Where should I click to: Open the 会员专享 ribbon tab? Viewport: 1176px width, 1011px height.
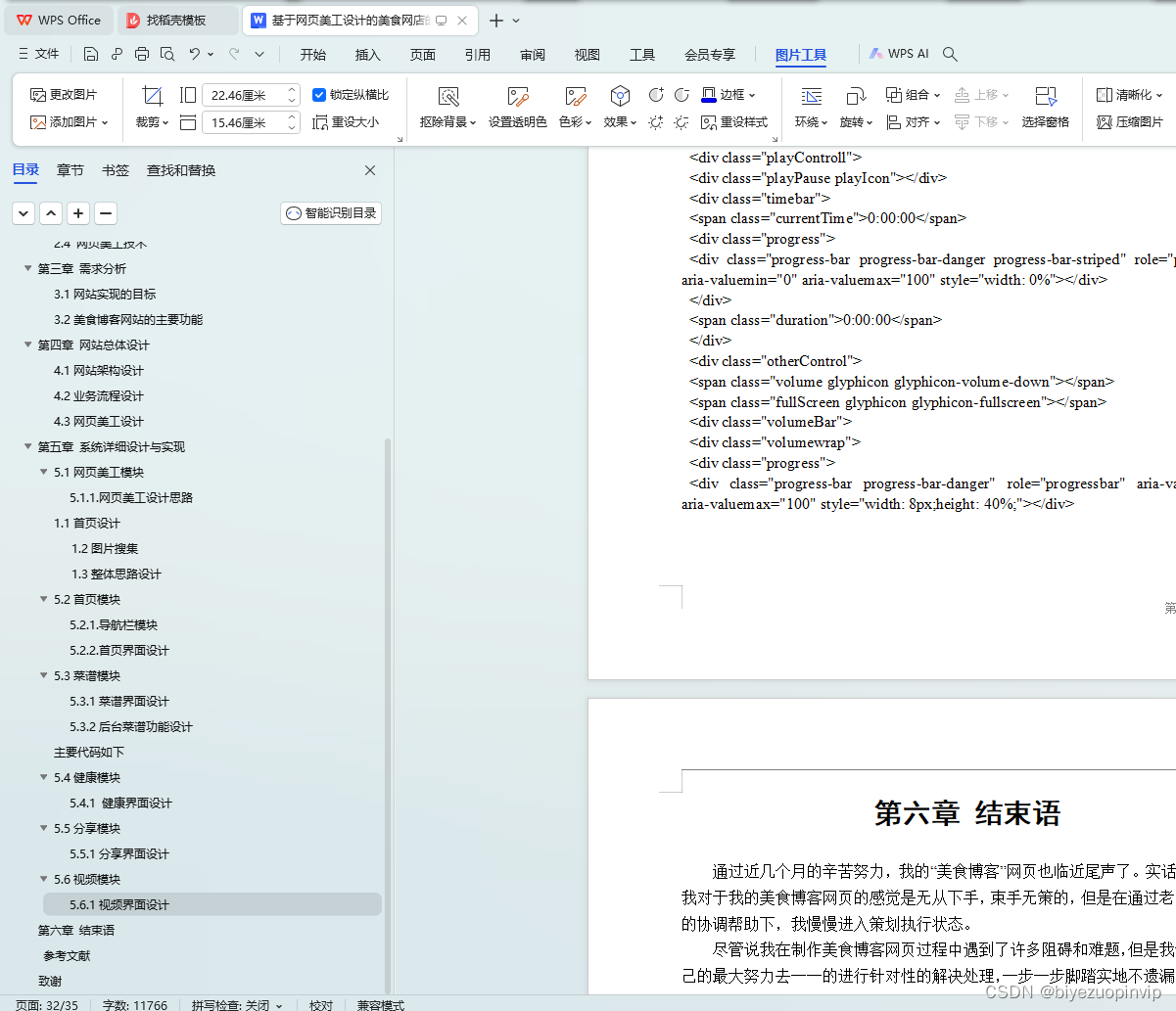710,55
